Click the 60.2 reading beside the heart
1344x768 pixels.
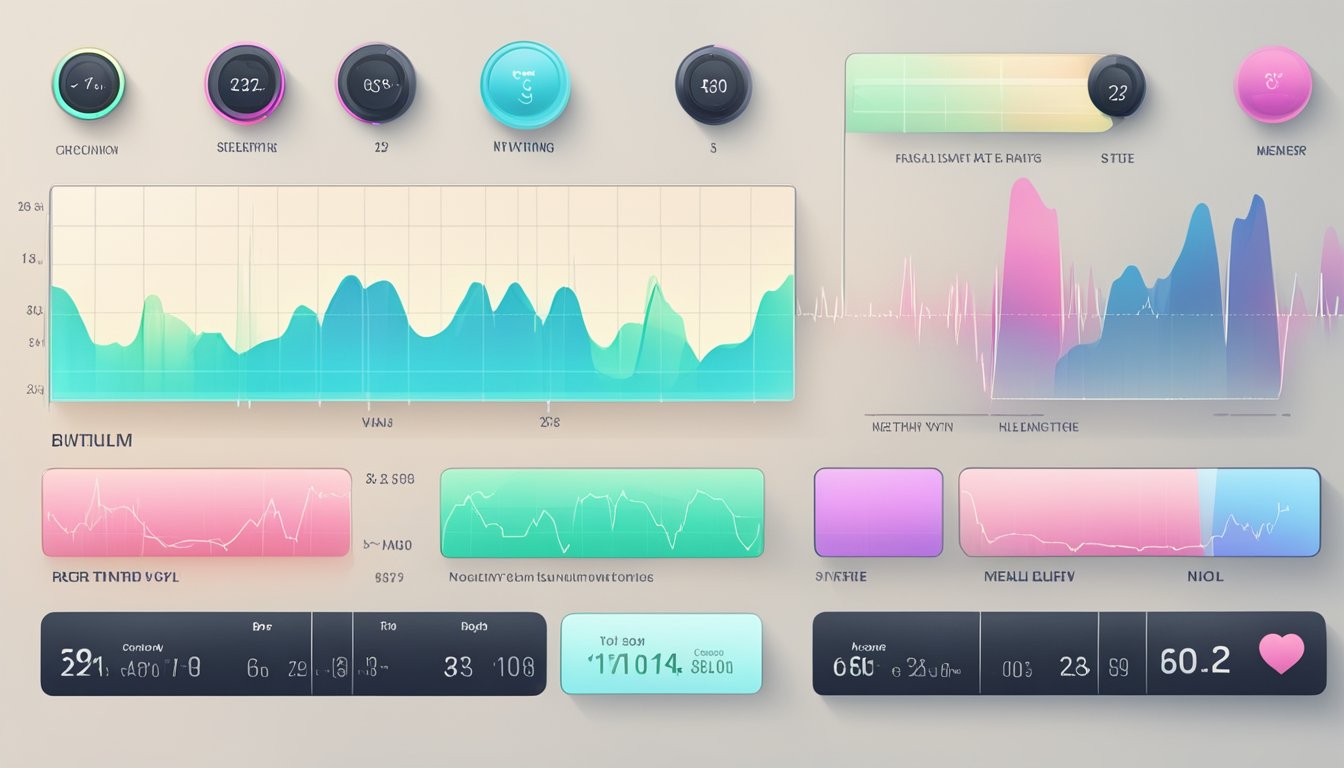[1194, 660]
